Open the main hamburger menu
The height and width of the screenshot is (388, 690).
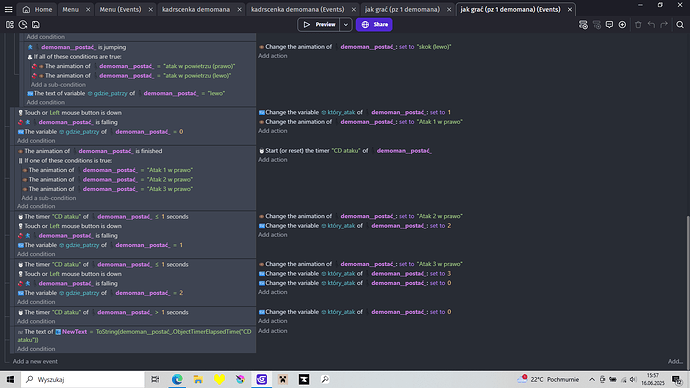8,9
